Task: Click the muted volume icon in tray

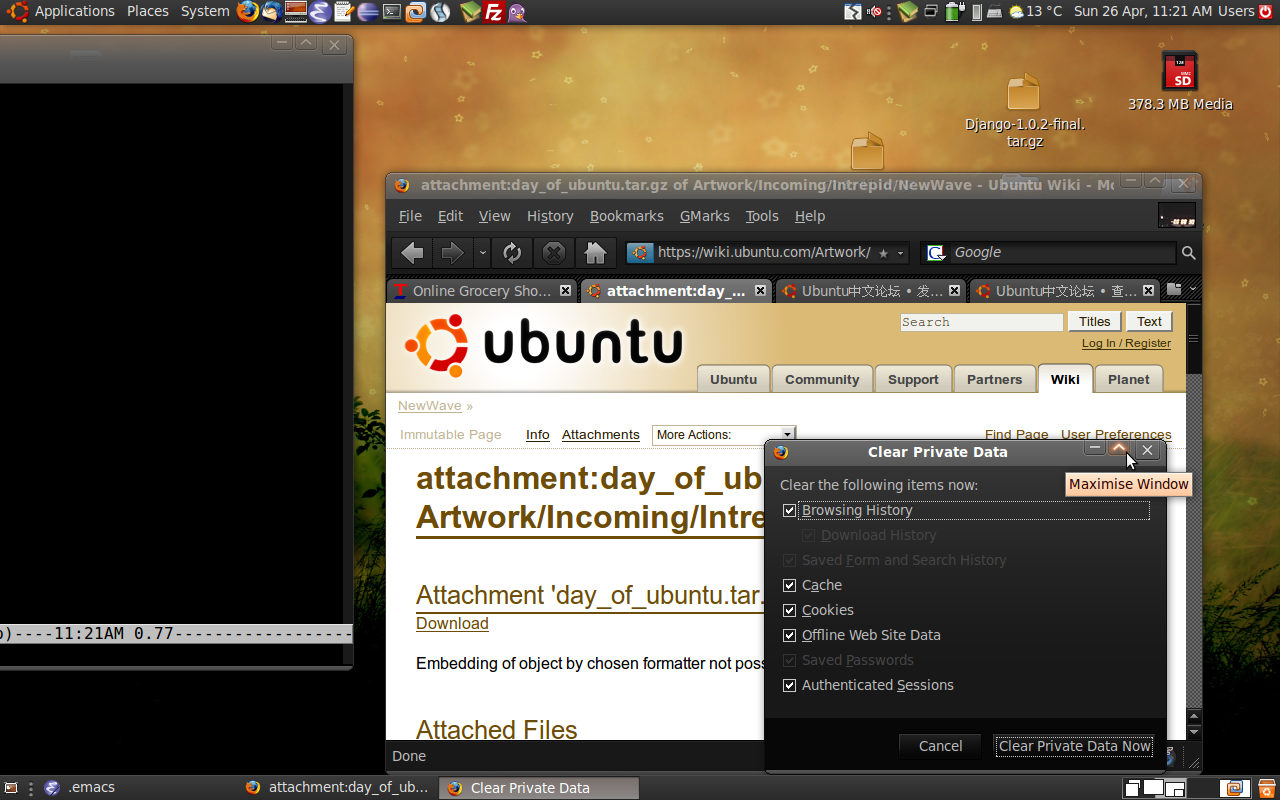Action: 875,12
